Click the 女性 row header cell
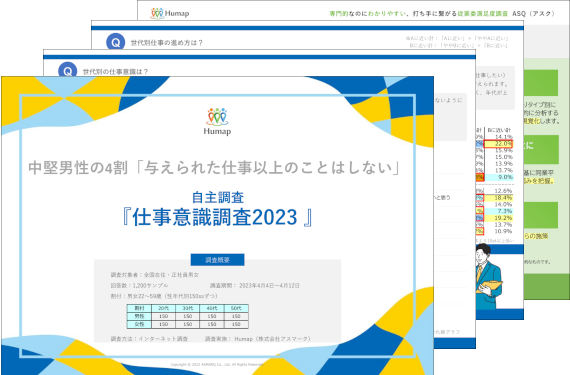This screenshot has width=570, height=375. pyautogui.click(x=139, y=324)
